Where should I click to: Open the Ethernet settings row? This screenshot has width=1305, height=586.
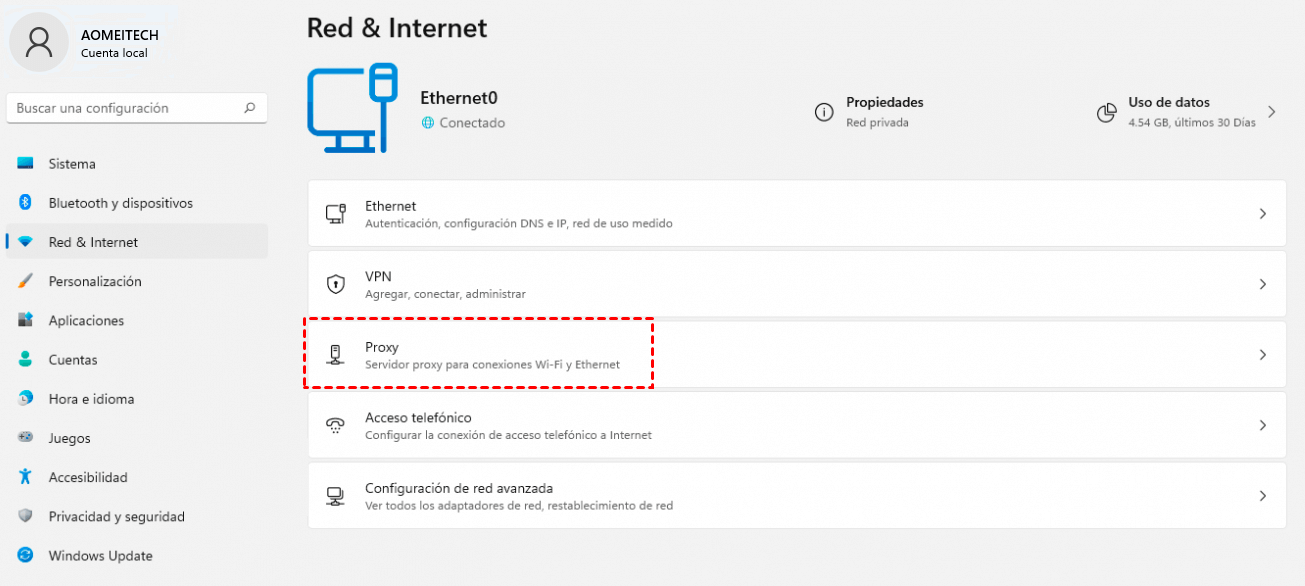[797, 213]
